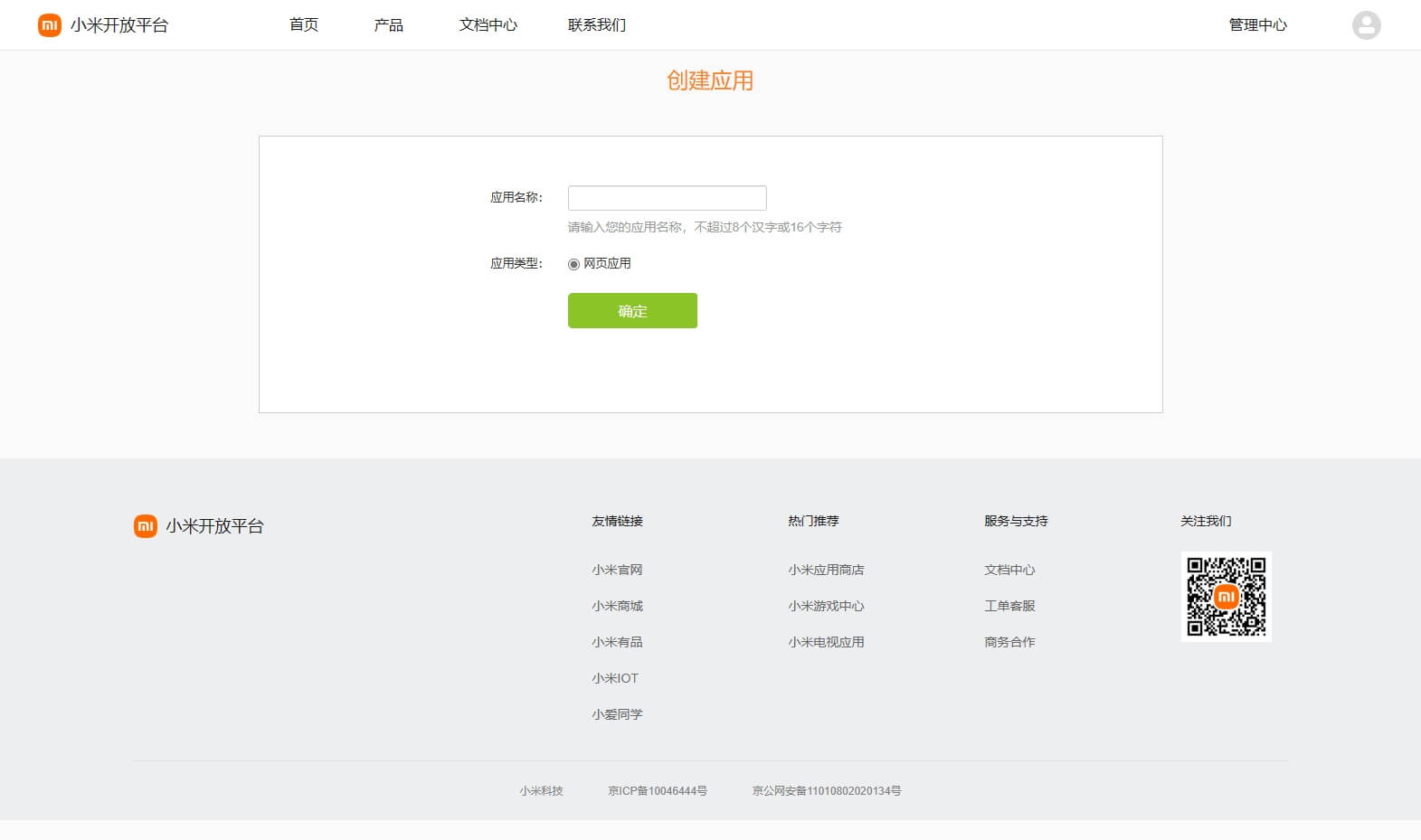This screenshot has width=1421, height=840.
Task: Focus the 应用名称 text input field
Action: 667,198
